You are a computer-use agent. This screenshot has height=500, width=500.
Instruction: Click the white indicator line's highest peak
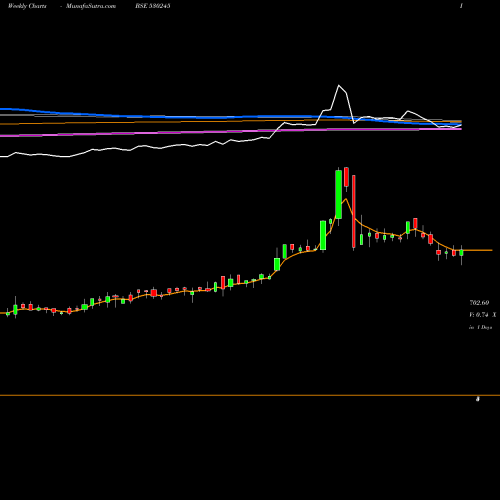click(339, 86)
